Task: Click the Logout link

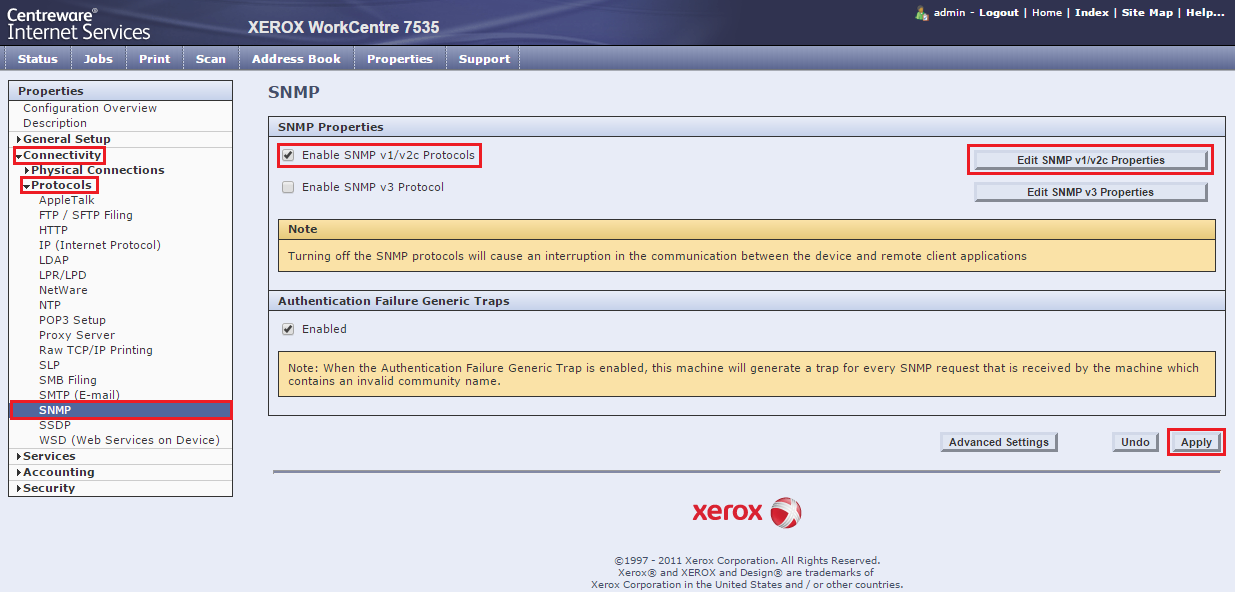Action: pyautogui.click(x=999, y=13)
